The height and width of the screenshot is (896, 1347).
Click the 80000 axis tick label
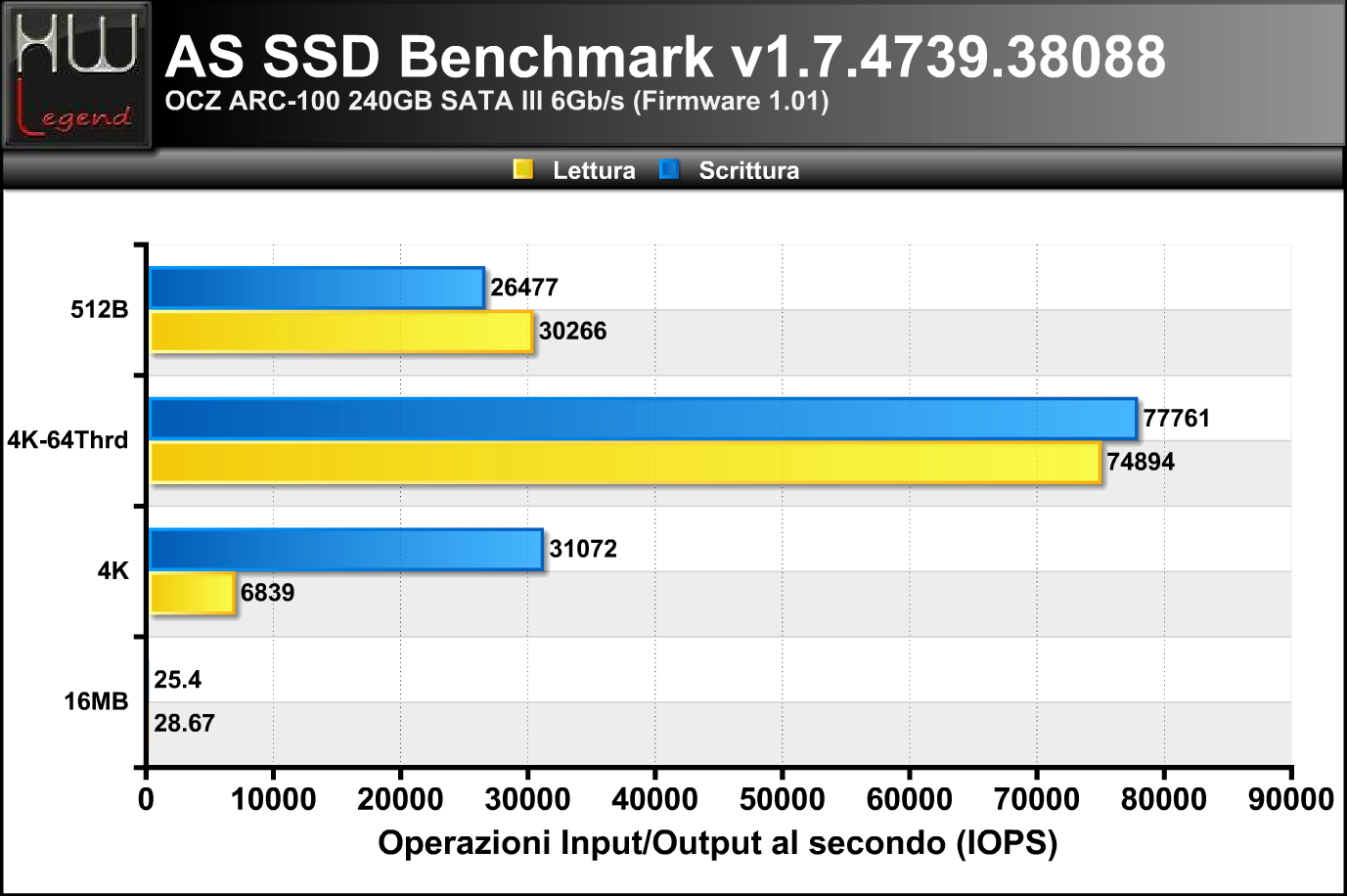[1164, 799]
